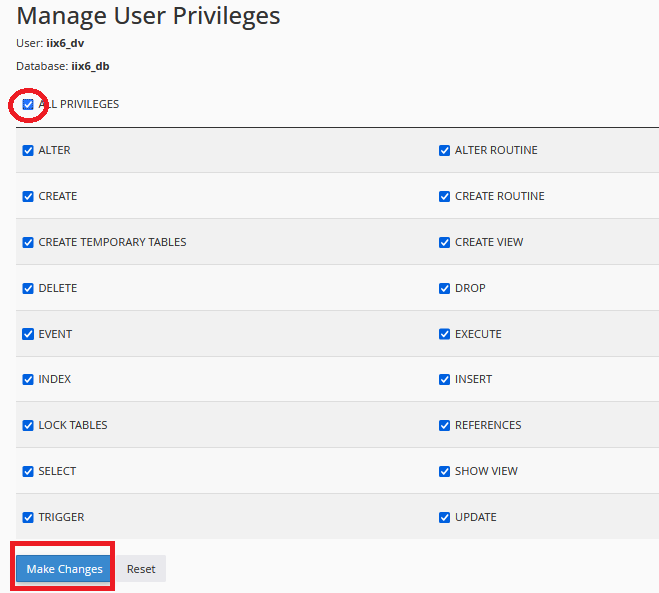The height and width of the screenshot is (593, 659).
Task: Uncheck the TRIGGER privilege checkbox
Action: (x=28, y=518)
